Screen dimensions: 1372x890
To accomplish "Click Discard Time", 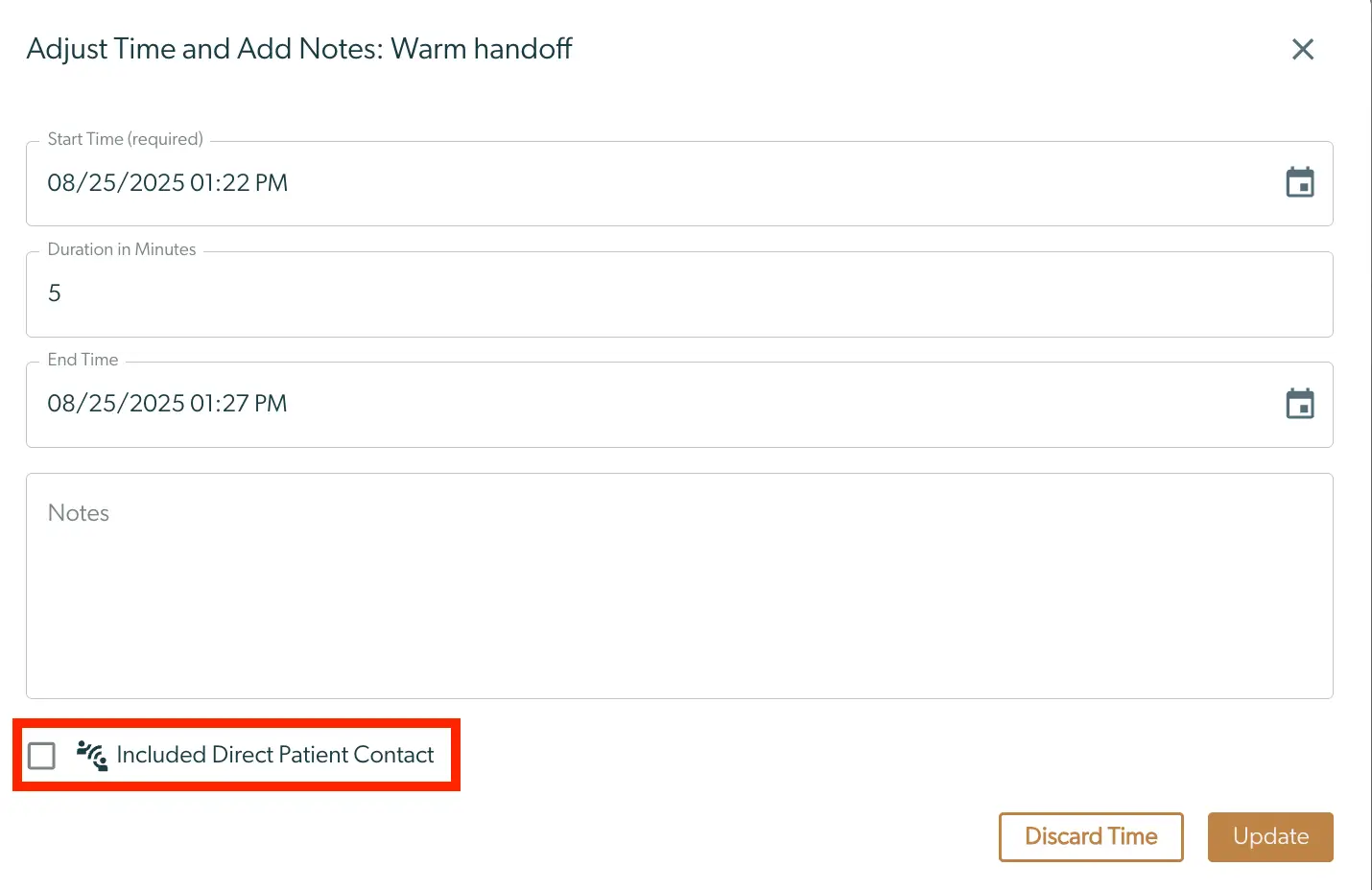I will (x=1091, y=836).
